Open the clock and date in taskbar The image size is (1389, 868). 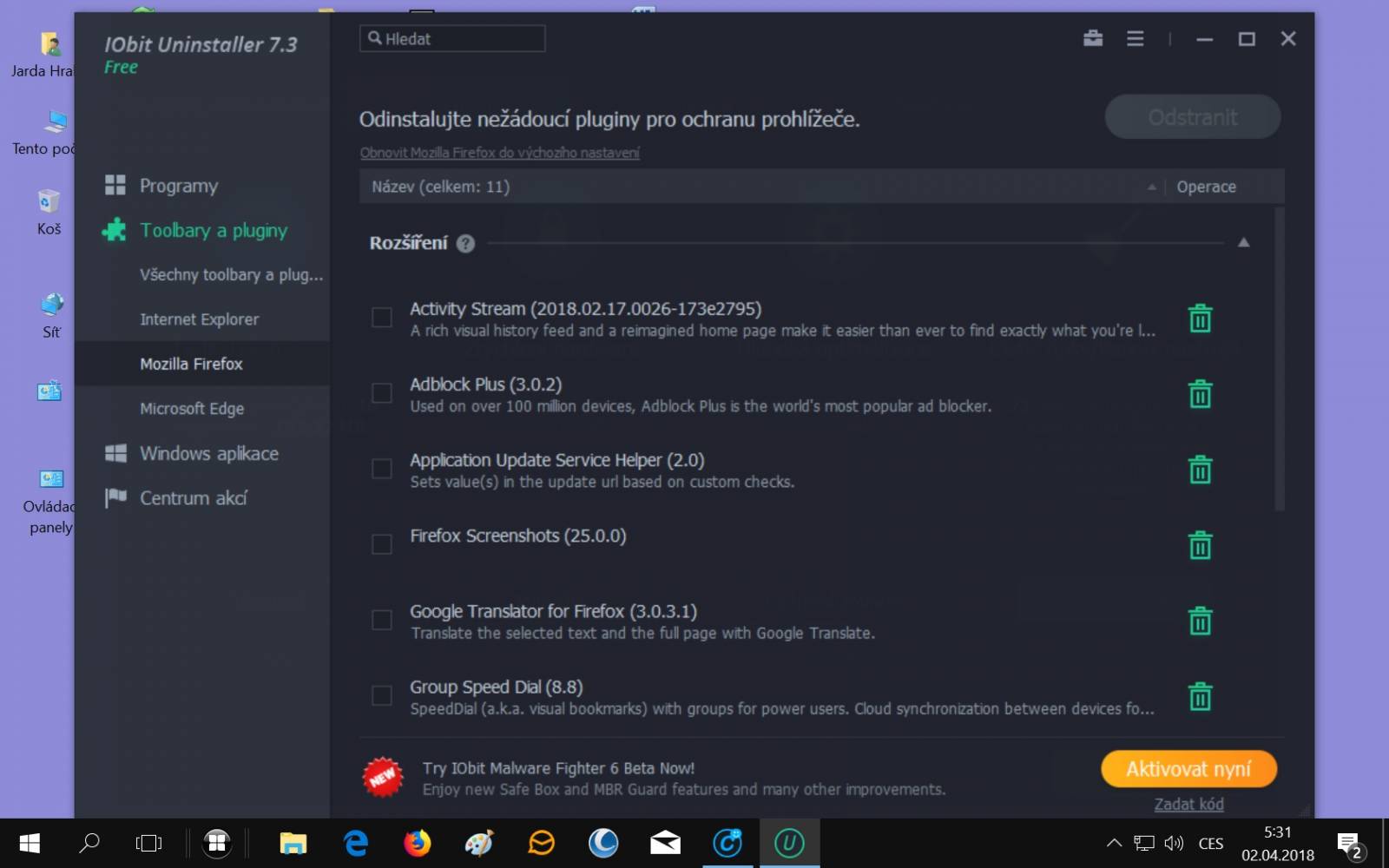pos(1277,843)
